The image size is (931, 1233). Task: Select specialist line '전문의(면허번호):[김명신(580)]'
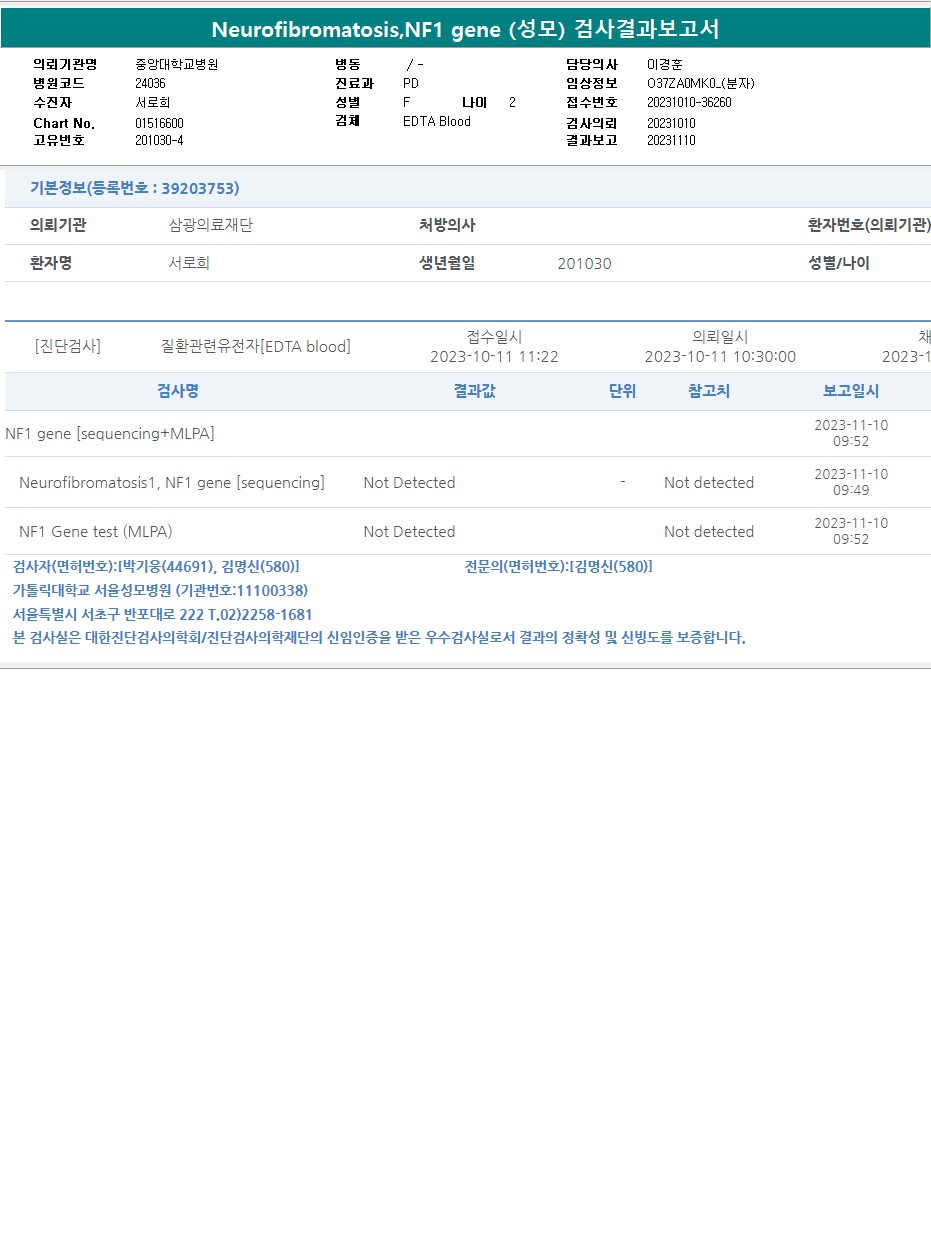pyautogui.click(x=559, y=566)
